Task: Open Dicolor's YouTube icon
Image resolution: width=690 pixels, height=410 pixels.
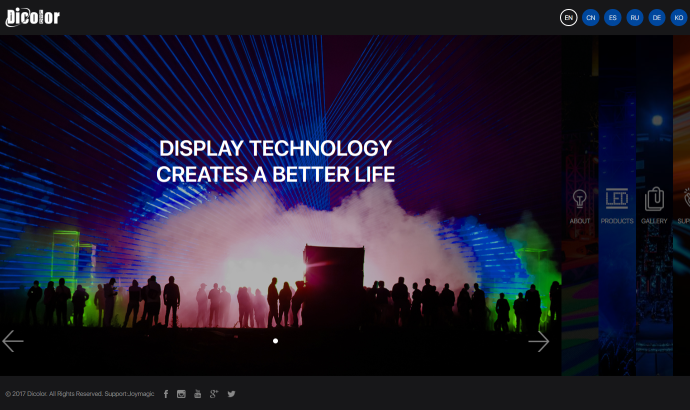Action: [198, 394]
